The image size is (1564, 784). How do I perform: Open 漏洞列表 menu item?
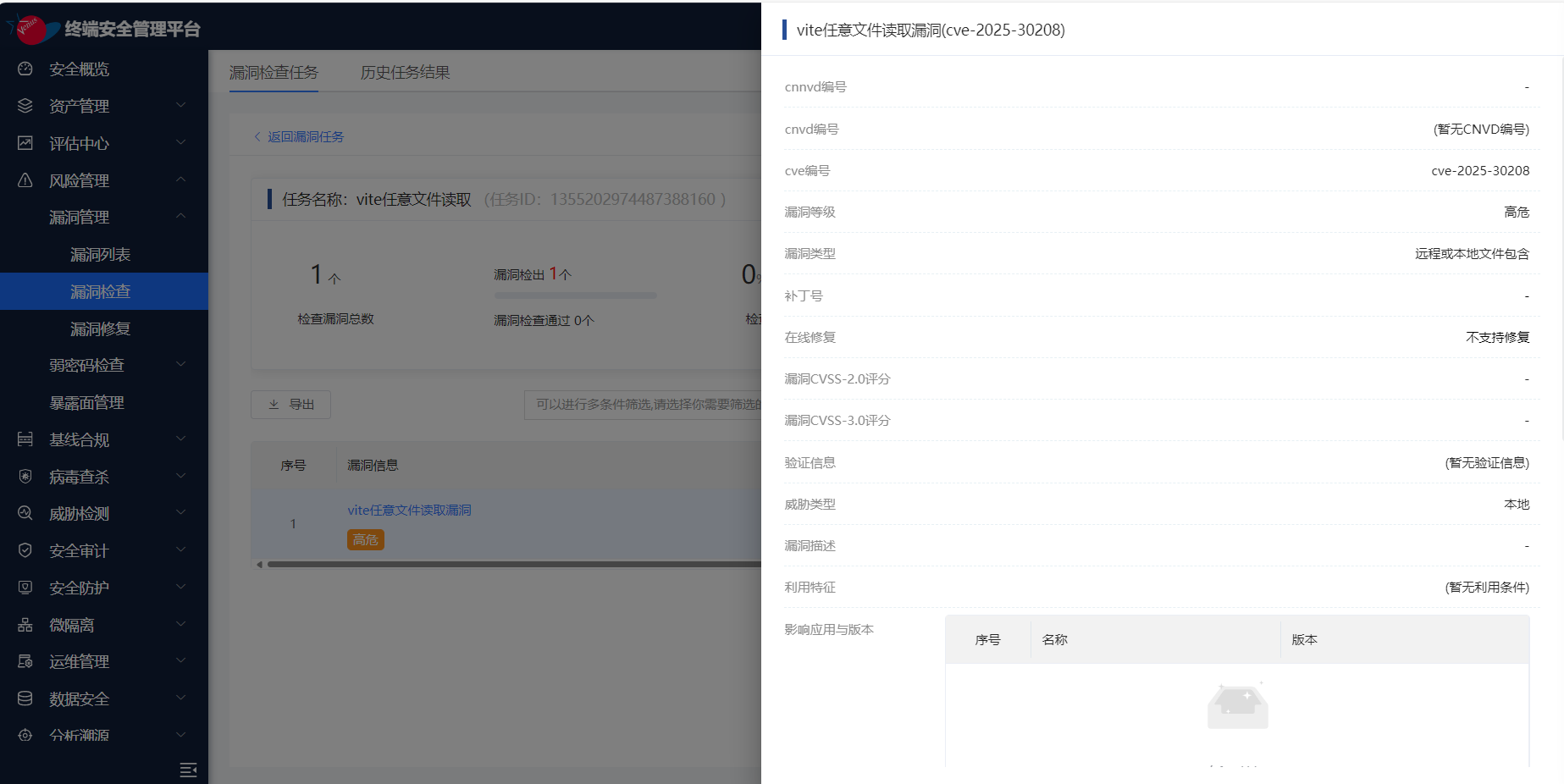[100, 255]
